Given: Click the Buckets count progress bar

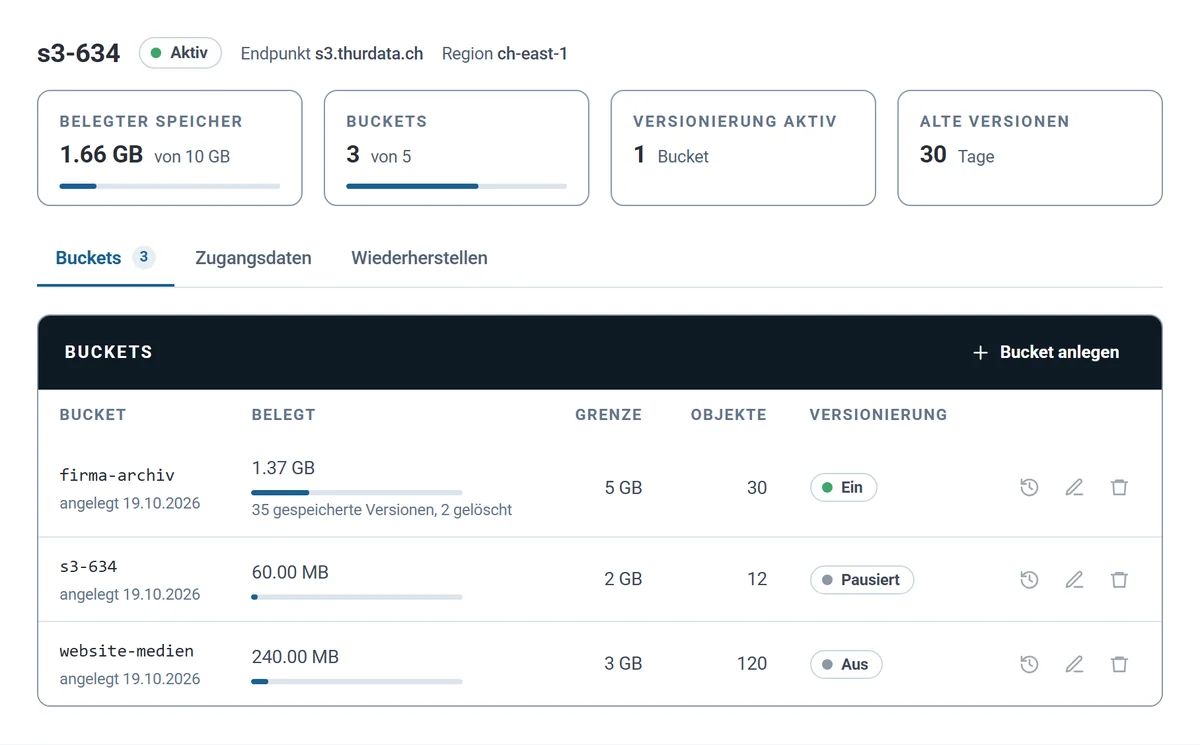Looking at the screenshot, I should (x=456, y=186).
